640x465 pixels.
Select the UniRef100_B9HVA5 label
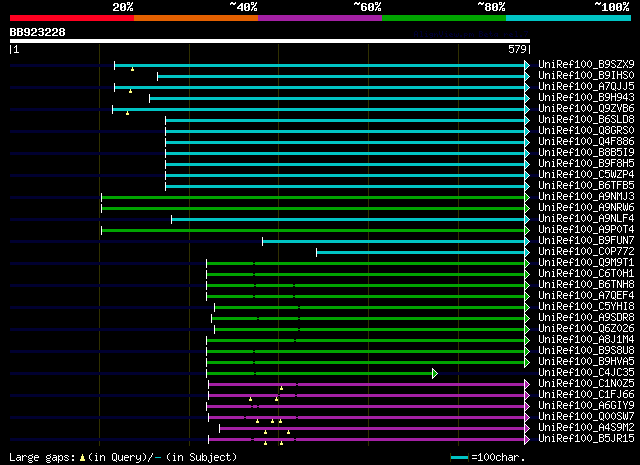click(x=586, y=362)
